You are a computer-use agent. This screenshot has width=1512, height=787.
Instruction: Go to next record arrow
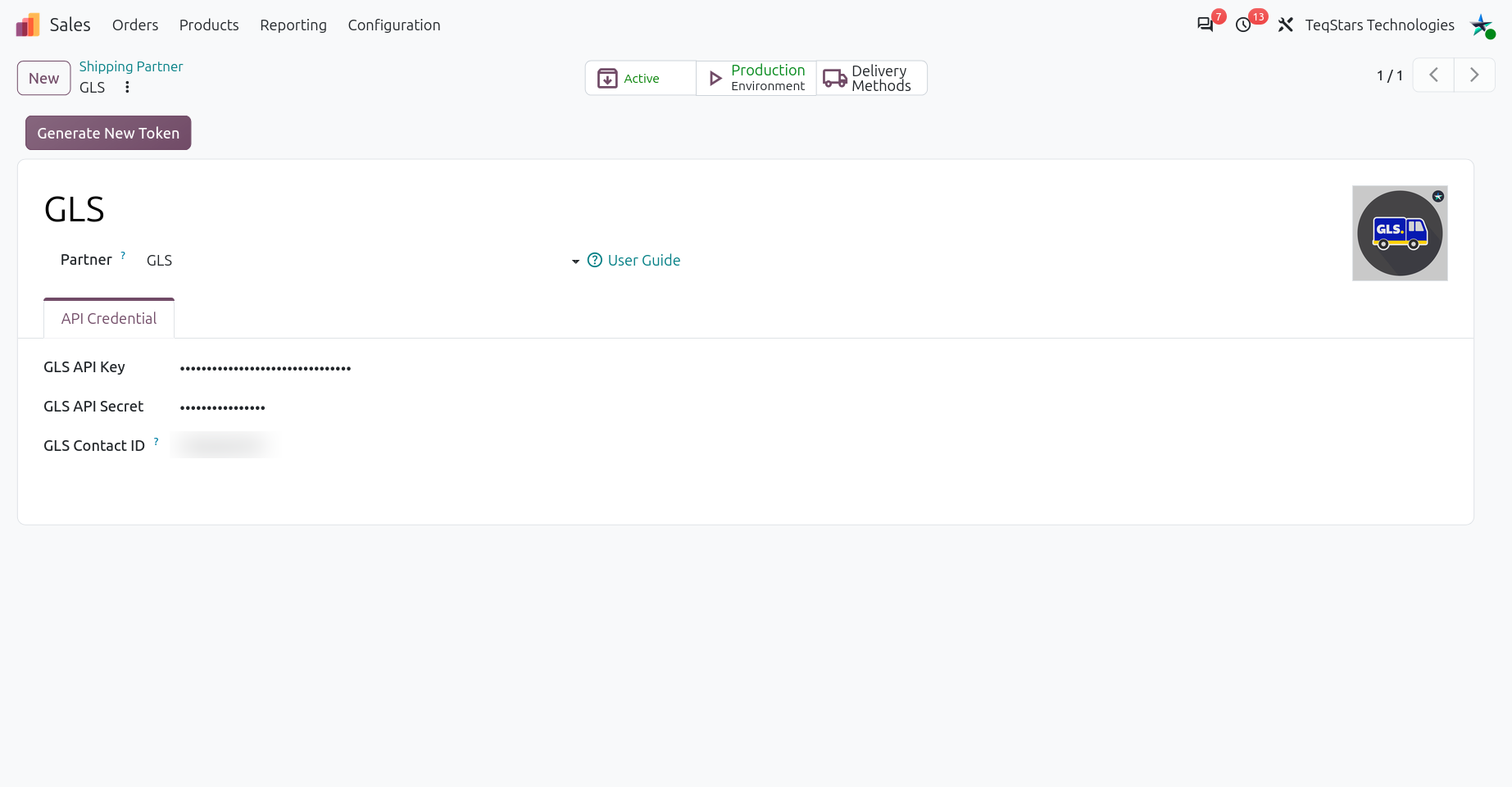click(x=1474, y=75)
